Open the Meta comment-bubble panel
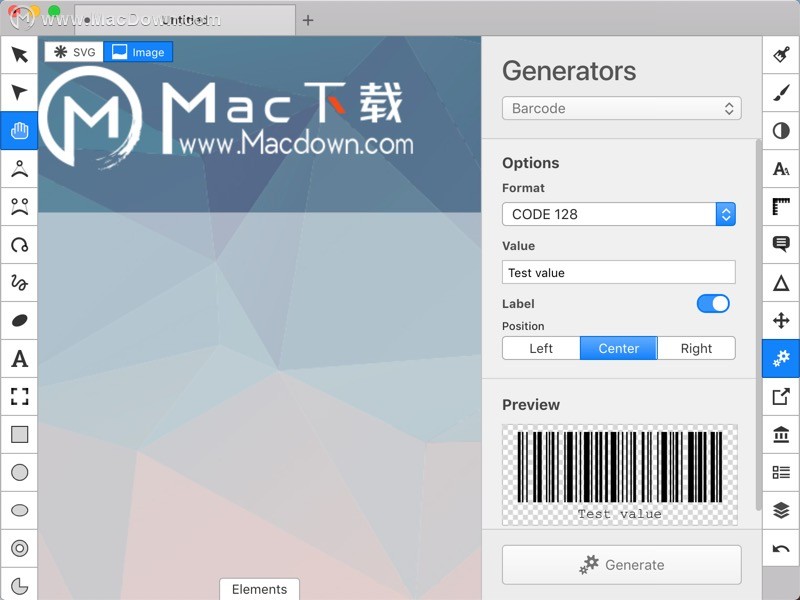This screenshot has height=600, width=800. coord(781,244)
